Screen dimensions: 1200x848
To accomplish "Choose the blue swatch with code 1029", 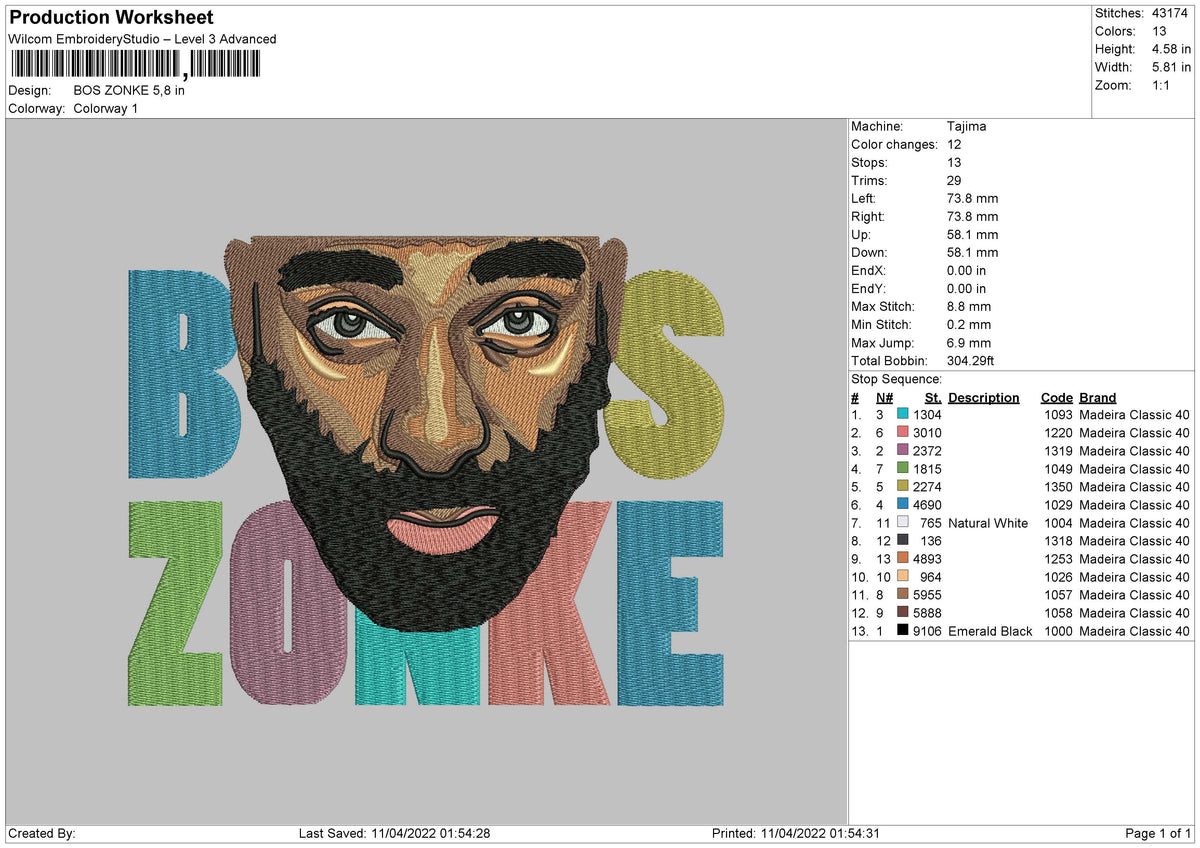I will coord(903,505).
